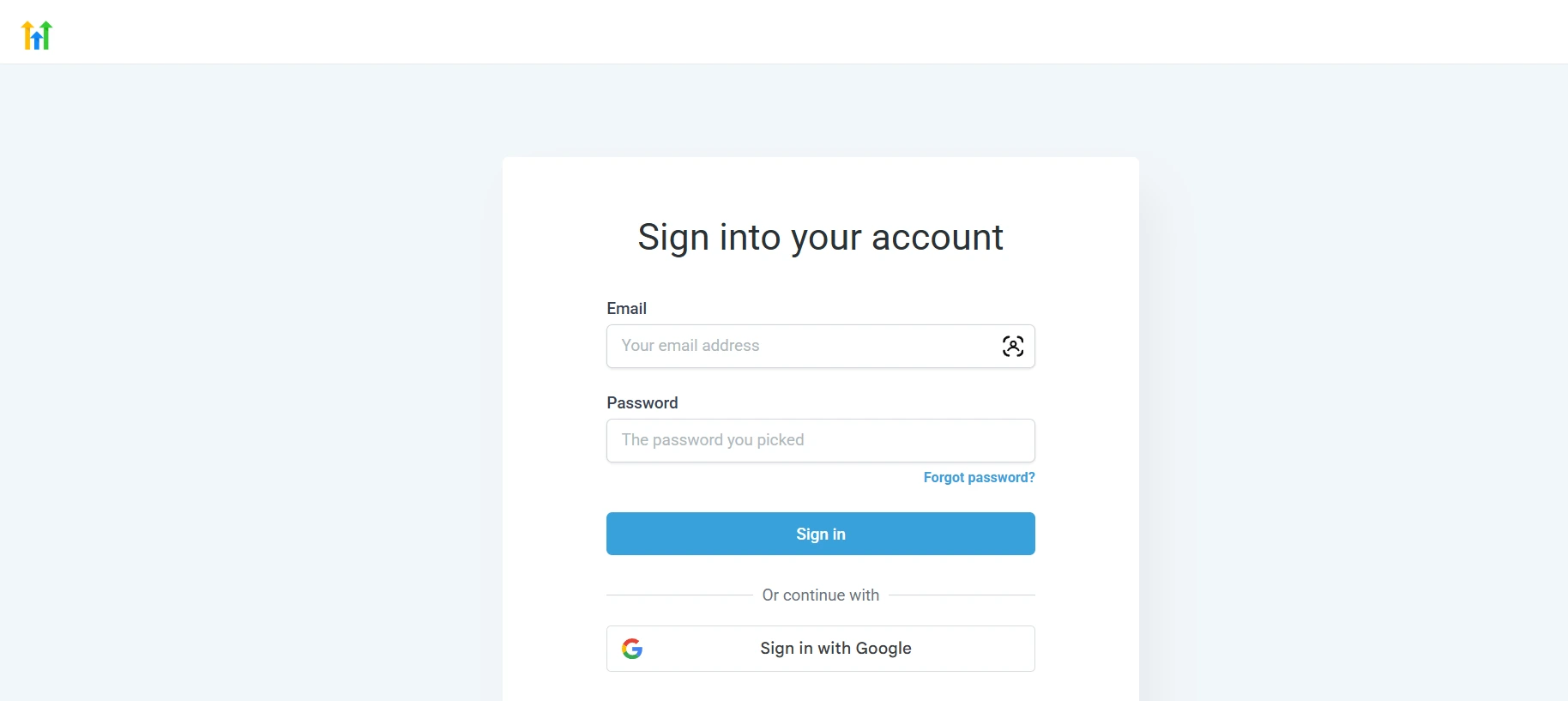This screenshot has height=701, width=1568.
Task: Click the divider line right of Or continue with
Action: pyautogui.click(x=962, y=595)
